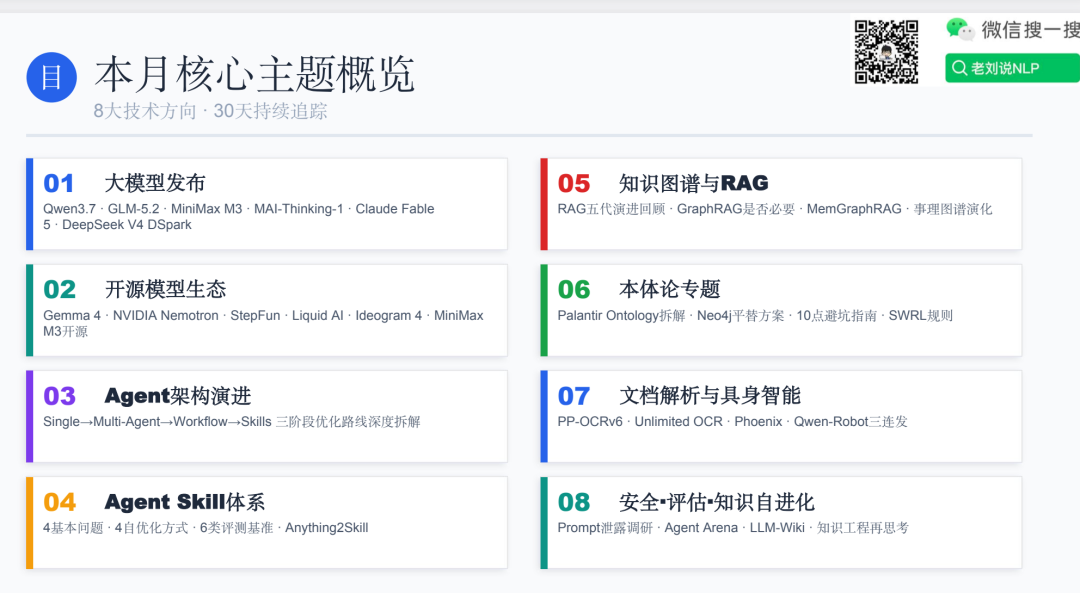Select the 06 本体论专题 card
Viewport: 1080px width, 593px height.
coord(781,311)
